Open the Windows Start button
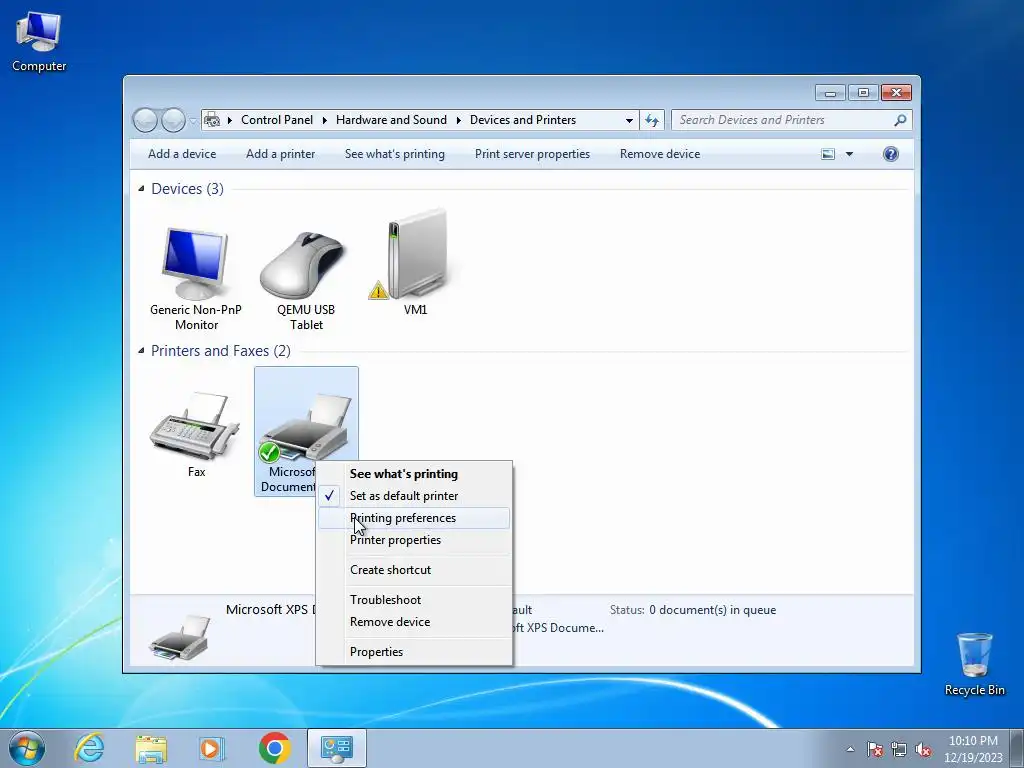The image size is (1024, 768). [27, 748]
